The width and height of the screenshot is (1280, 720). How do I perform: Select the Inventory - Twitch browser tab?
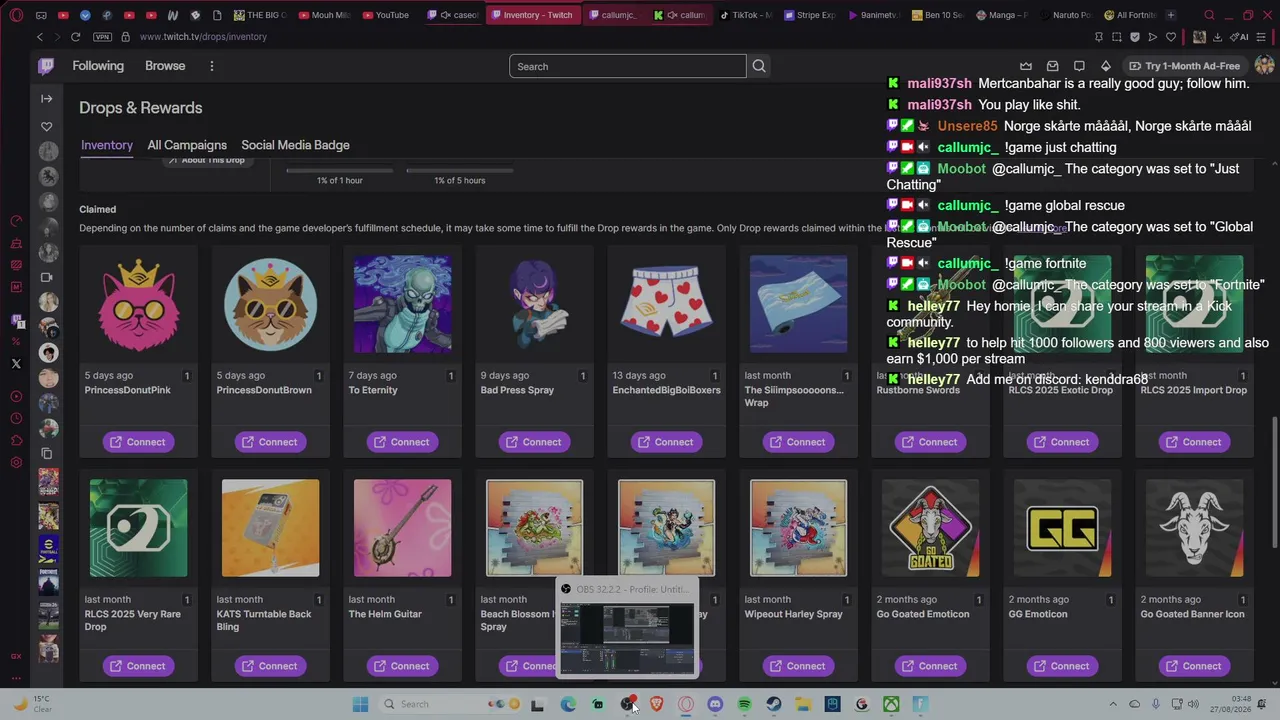(x=533, y=15)
